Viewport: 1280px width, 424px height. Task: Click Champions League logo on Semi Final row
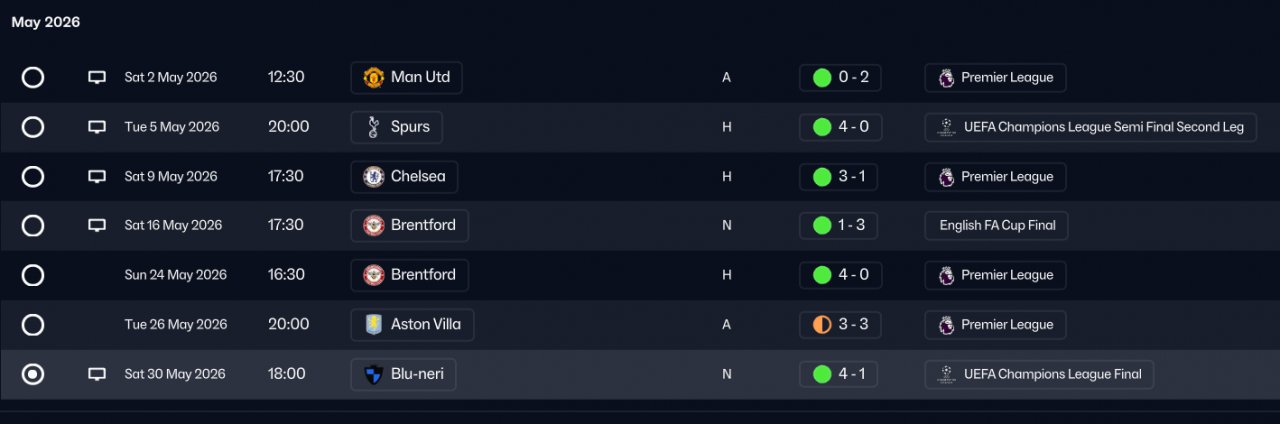pos(945,127)
